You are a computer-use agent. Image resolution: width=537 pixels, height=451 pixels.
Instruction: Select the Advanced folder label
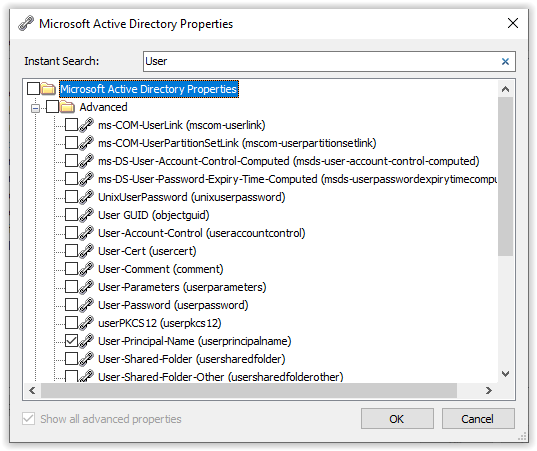pos(103,107)
